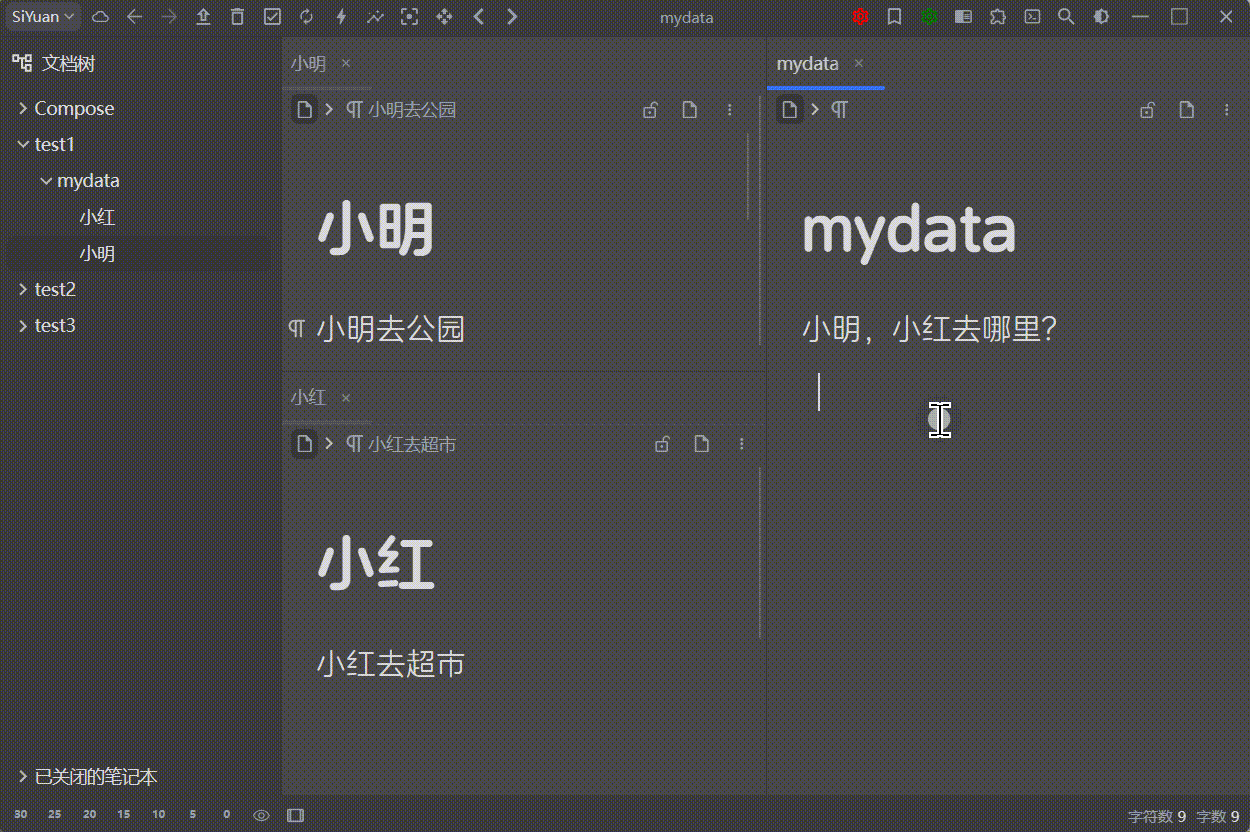Image resolution: width=1250 pixels, height=832 pixels.
Task: Click the red gear icon
Action: tap(860, 17)
